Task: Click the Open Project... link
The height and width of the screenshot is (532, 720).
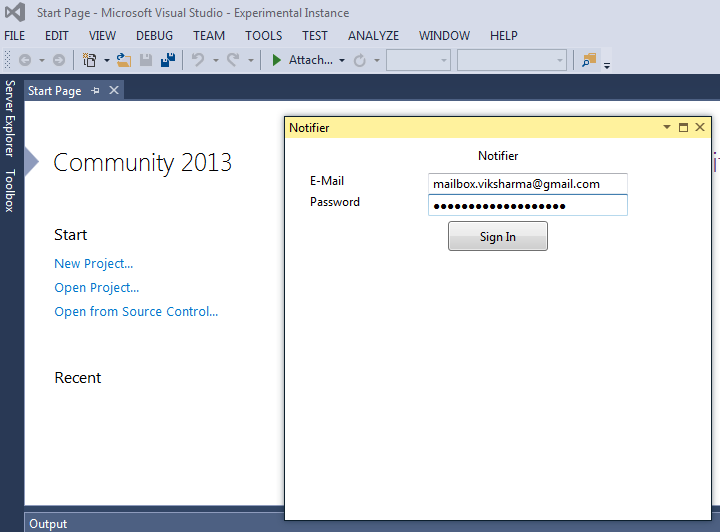Action: click(x=96, y=287)
